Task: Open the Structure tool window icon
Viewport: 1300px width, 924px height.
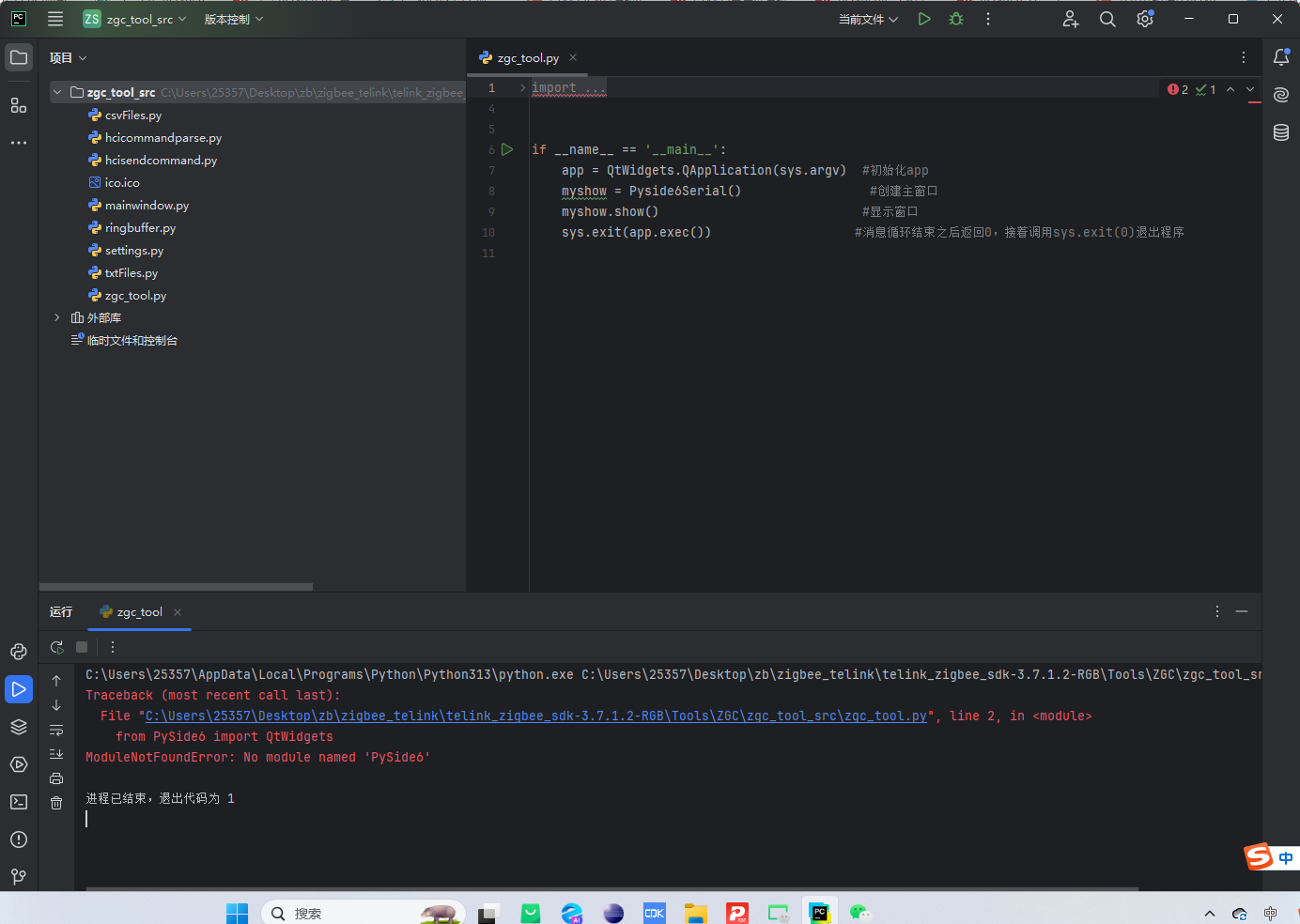Action: (19, 105)
